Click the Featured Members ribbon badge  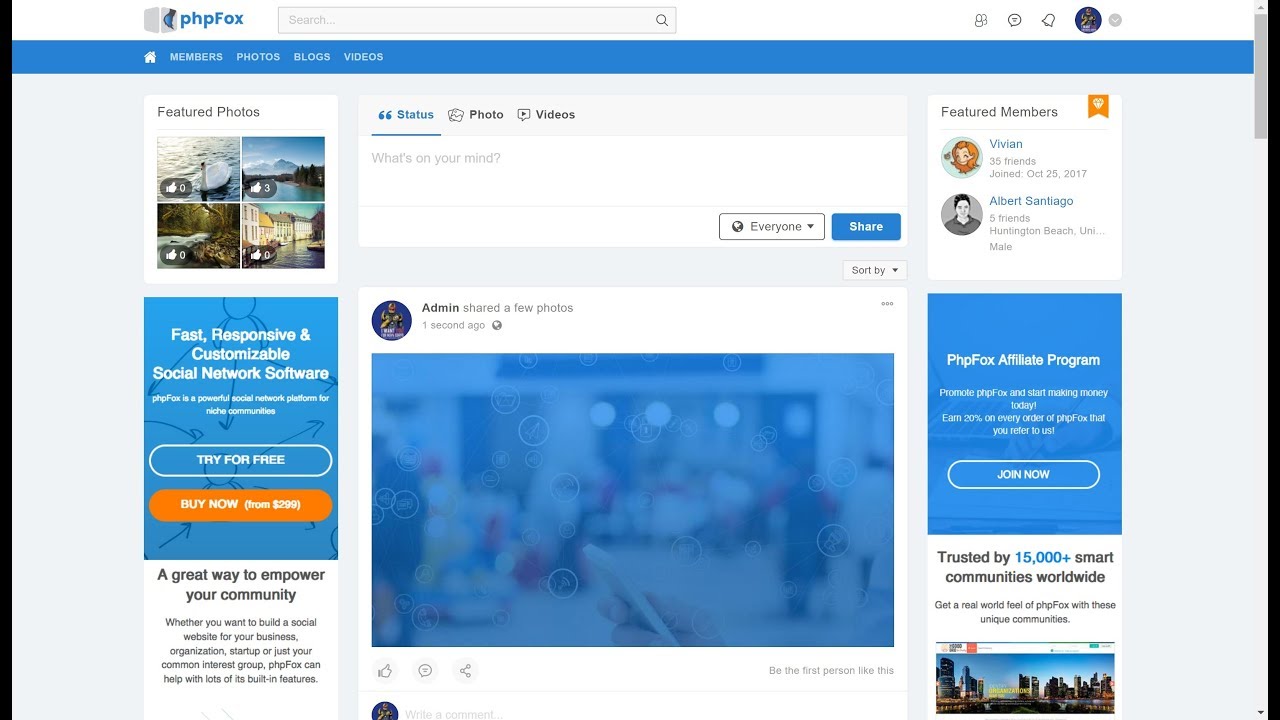click(1098, 106)
